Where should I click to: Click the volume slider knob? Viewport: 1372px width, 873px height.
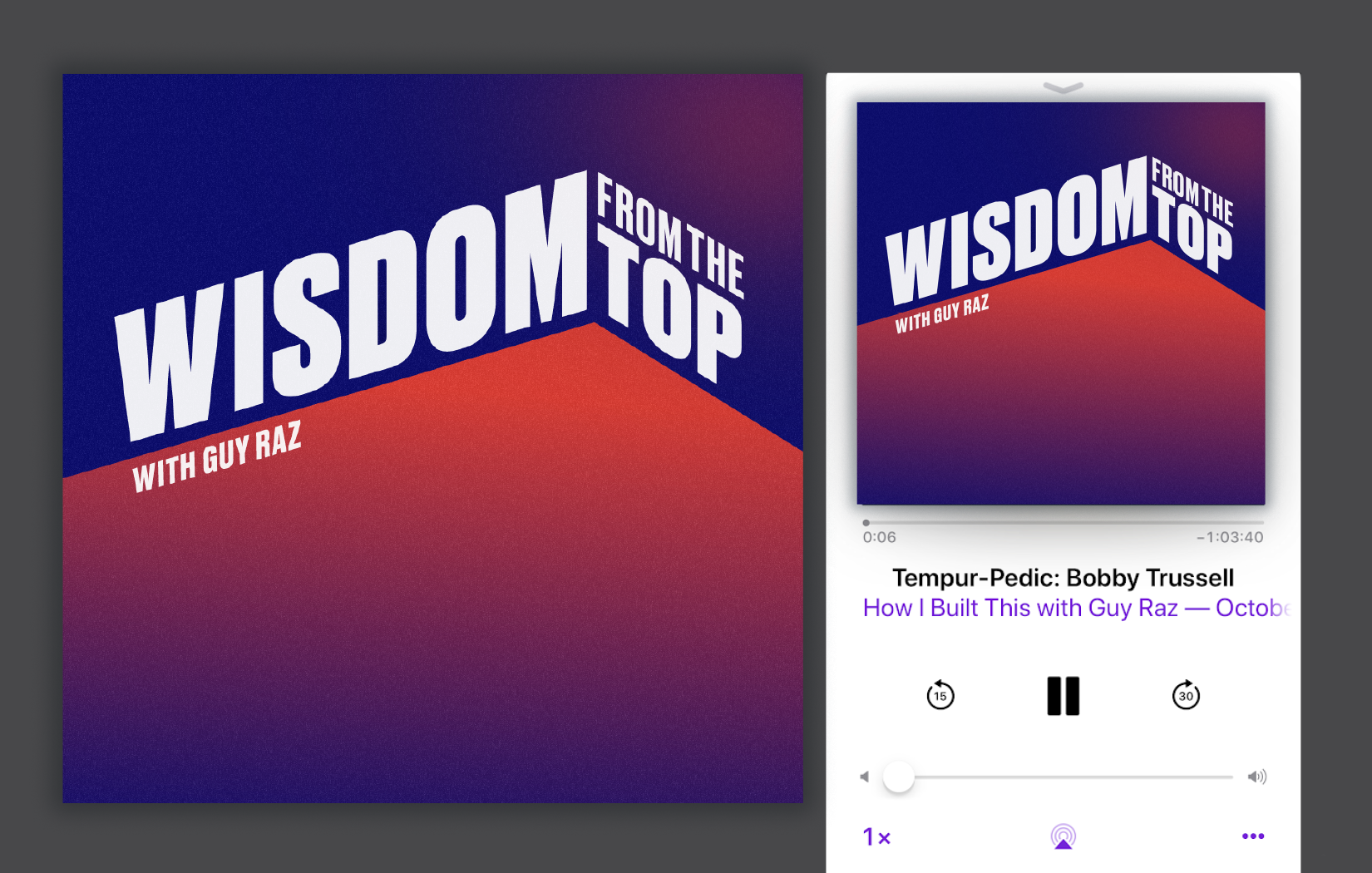(898, 777)
